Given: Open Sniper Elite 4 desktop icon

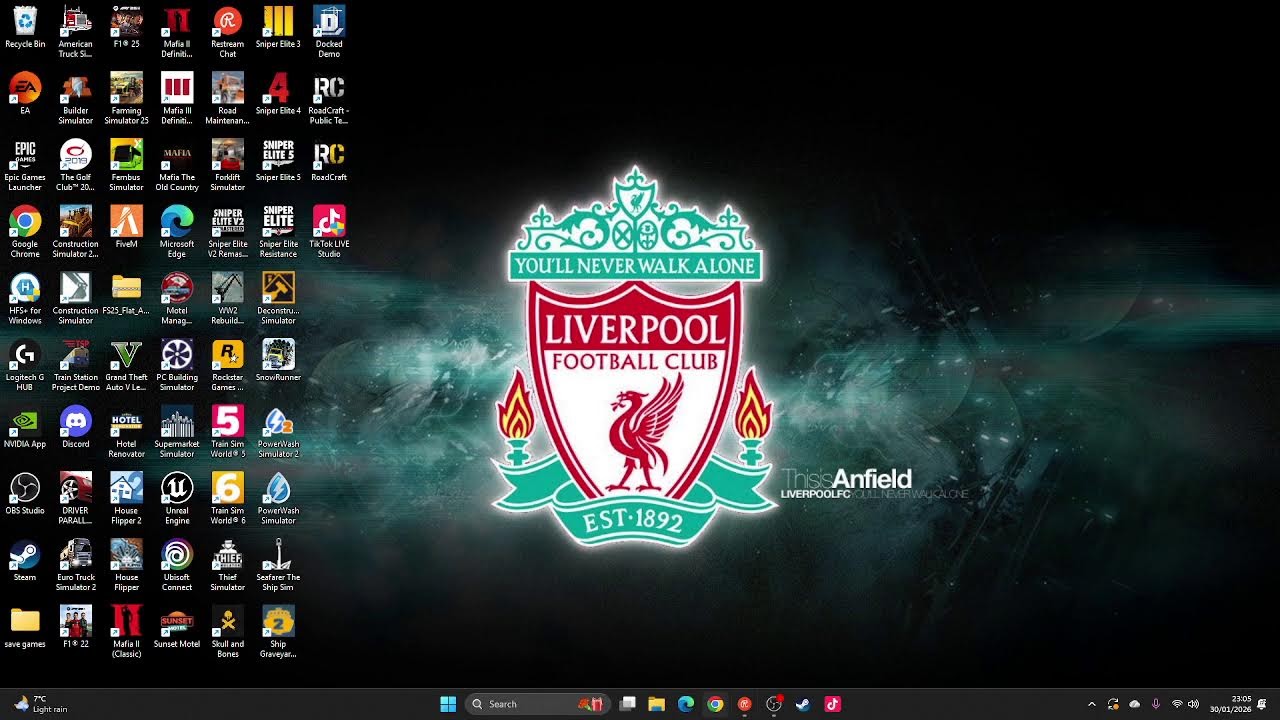Looking at the screenshot, I should 278,94.
